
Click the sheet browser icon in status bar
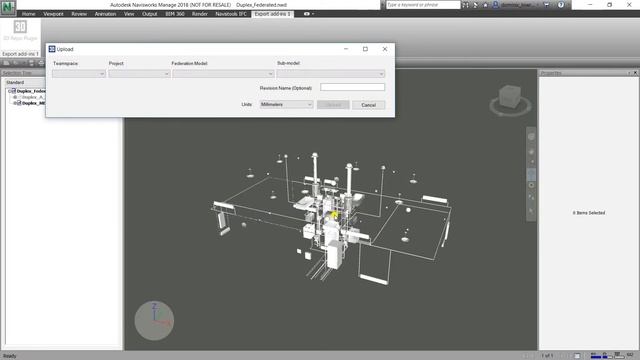tap(577, 356)
